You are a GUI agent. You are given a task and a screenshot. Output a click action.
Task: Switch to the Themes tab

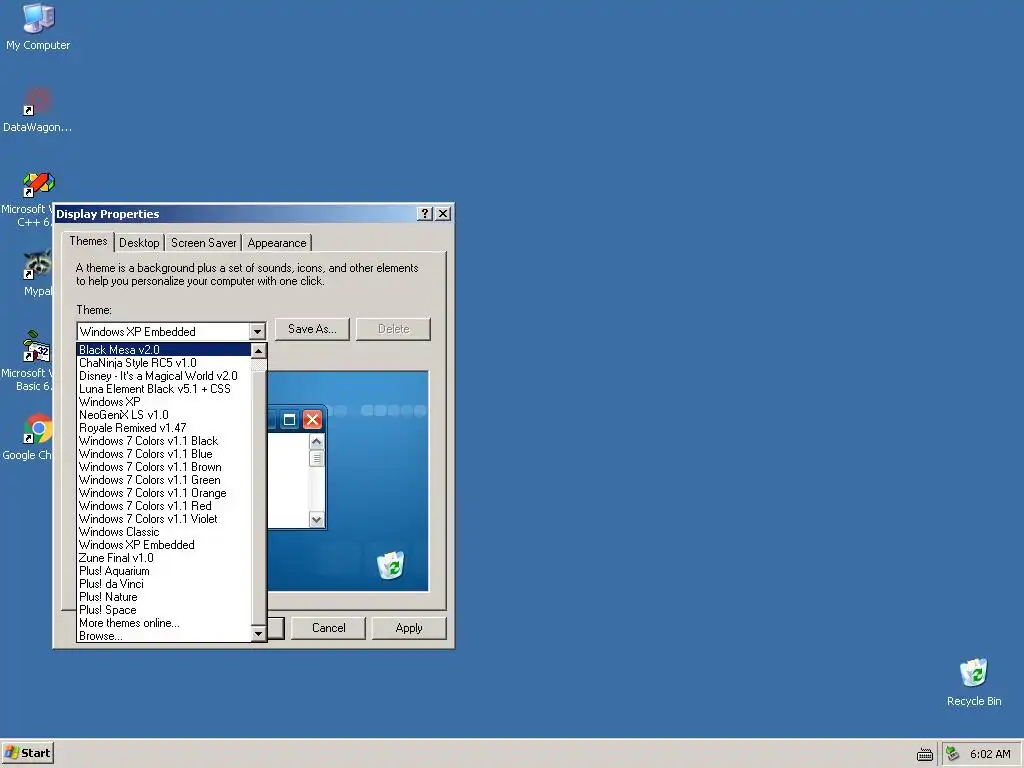pos(88,241)
